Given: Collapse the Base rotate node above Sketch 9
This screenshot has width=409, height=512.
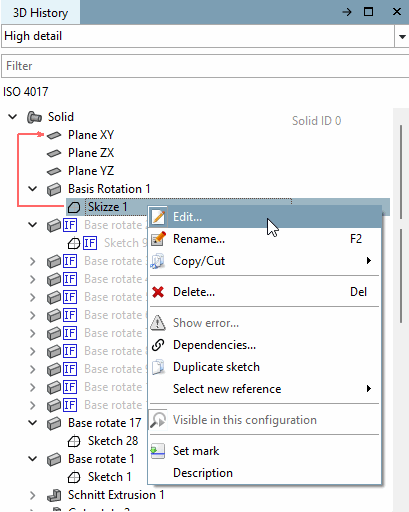Looking at the screenshot, I should click(32, 225).
